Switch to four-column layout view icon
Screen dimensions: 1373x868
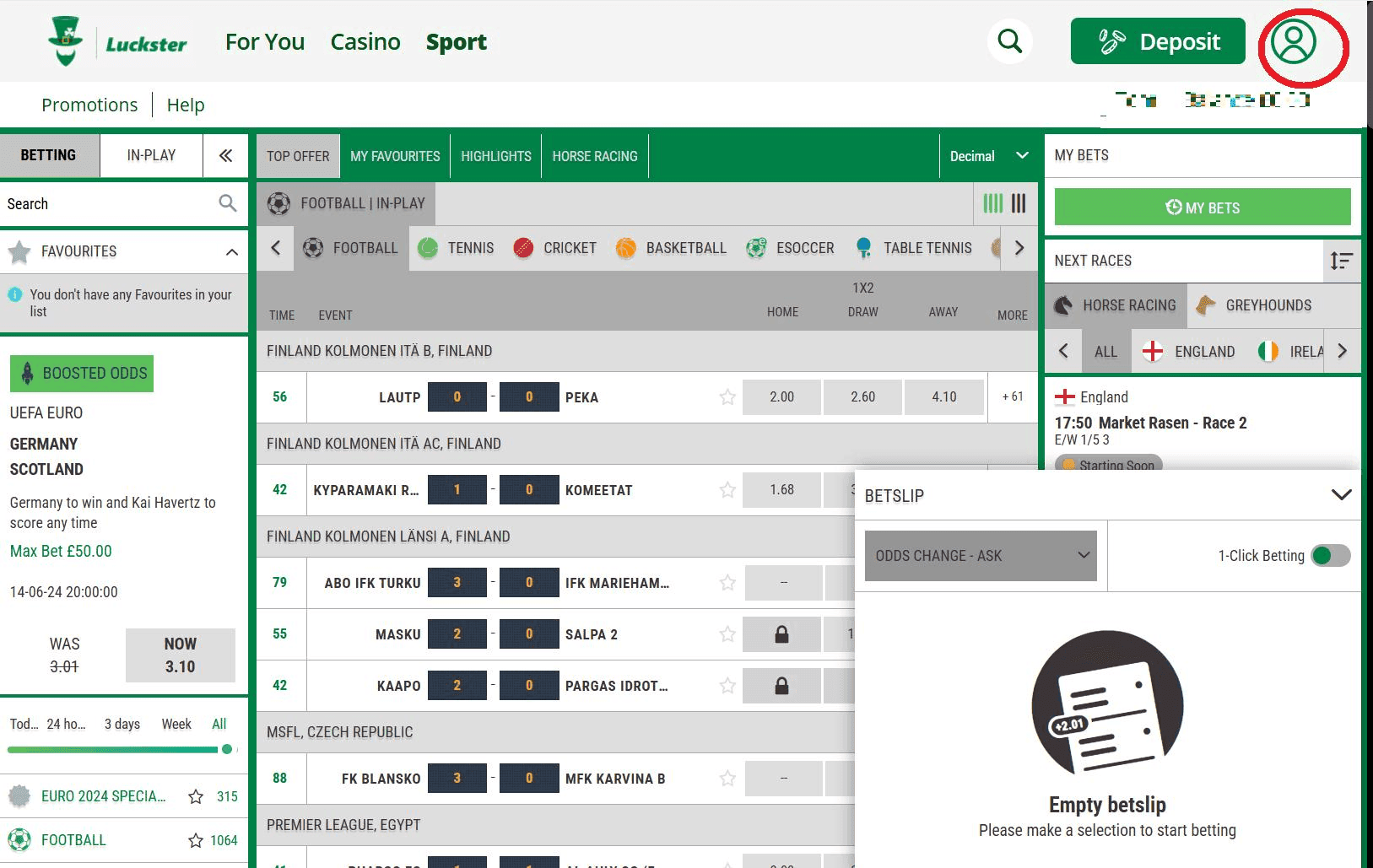tap(992, 203)
